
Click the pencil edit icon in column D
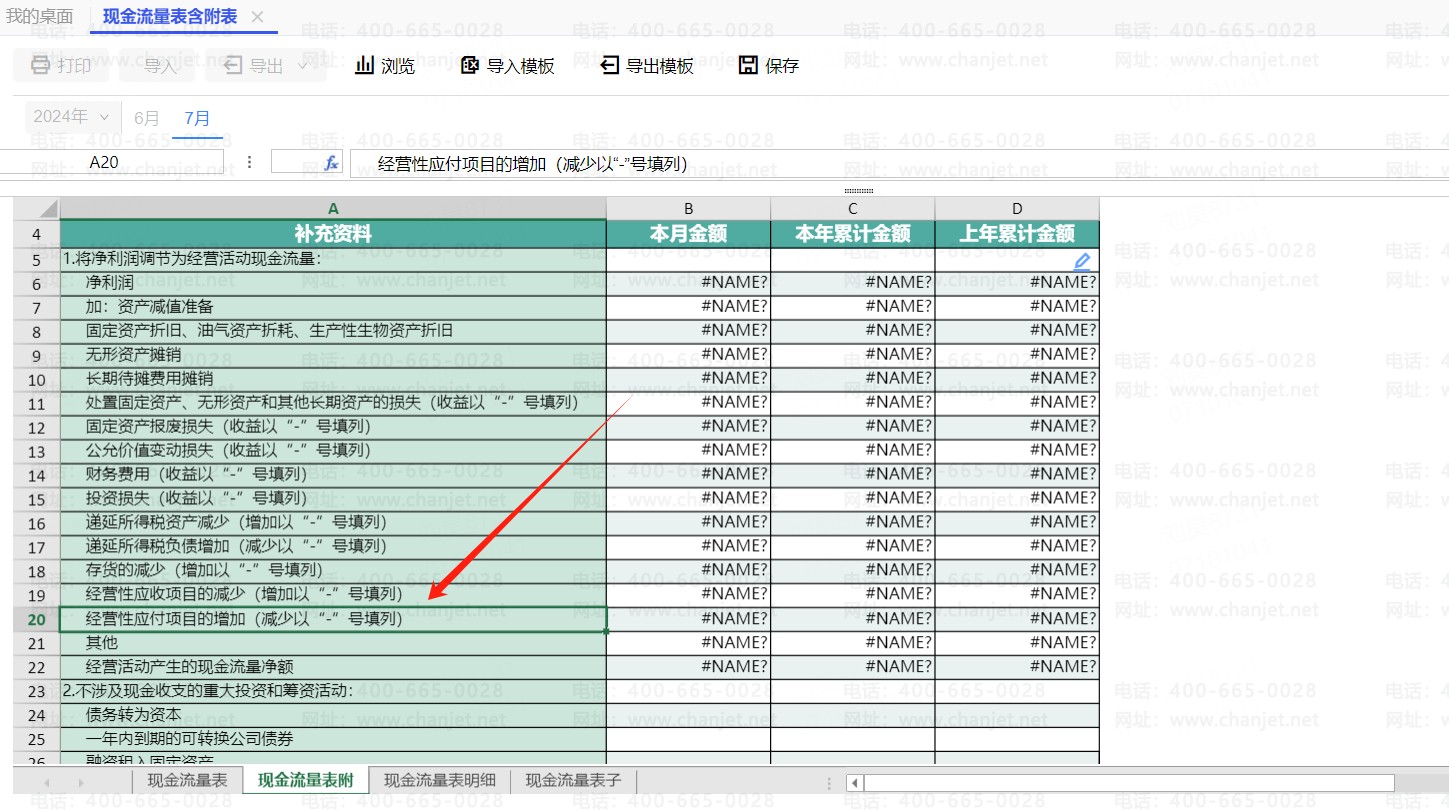(x=1082, y=262)
